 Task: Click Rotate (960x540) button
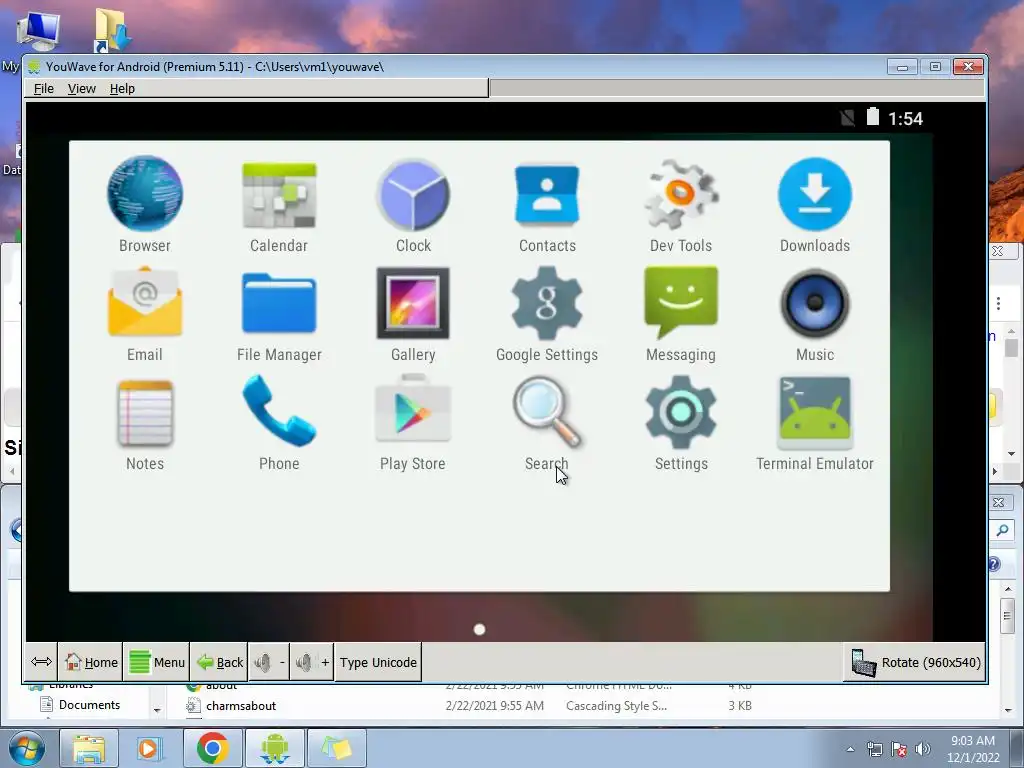[915, 662]
